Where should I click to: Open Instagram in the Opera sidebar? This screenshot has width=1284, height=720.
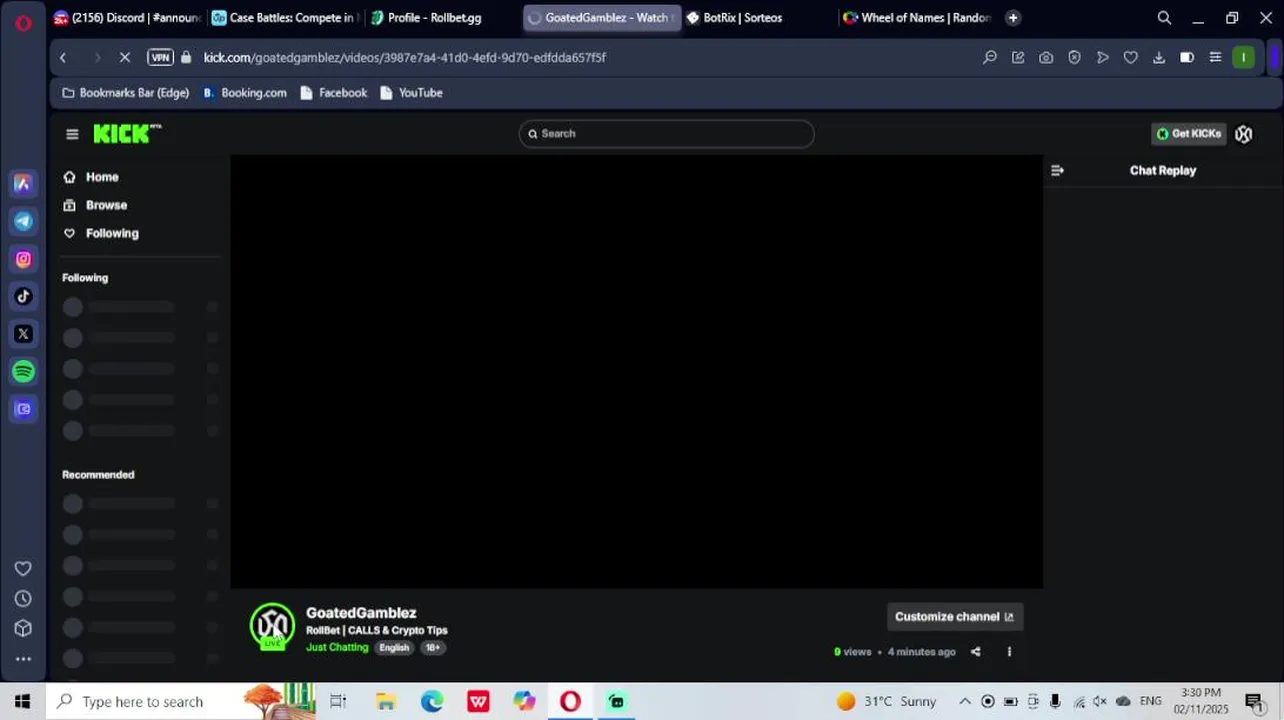[23, 259]
